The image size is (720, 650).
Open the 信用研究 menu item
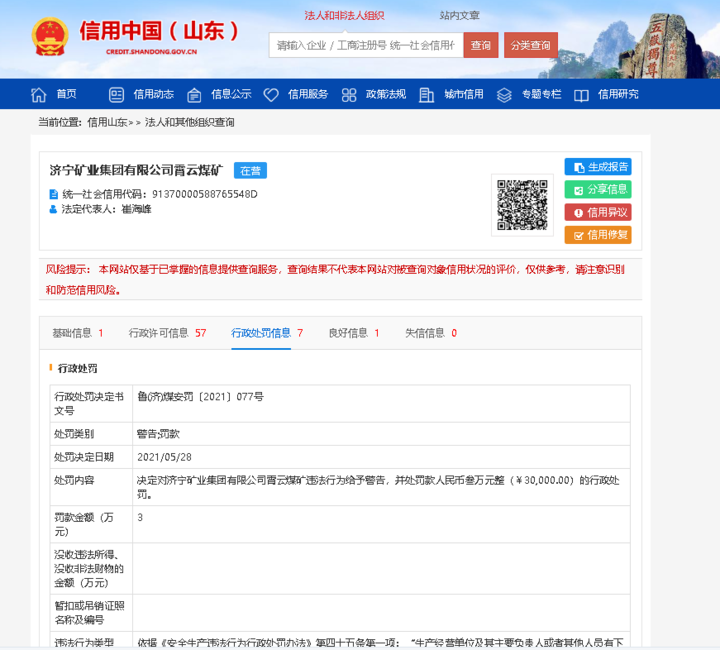pos(618,94)
